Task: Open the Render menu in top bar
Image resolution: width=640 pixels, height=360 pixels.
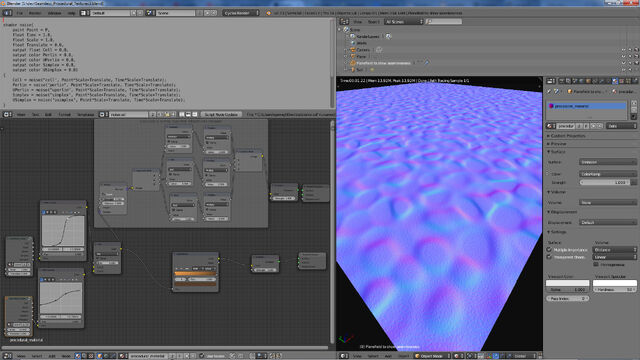Action: (x=35, y=13)
